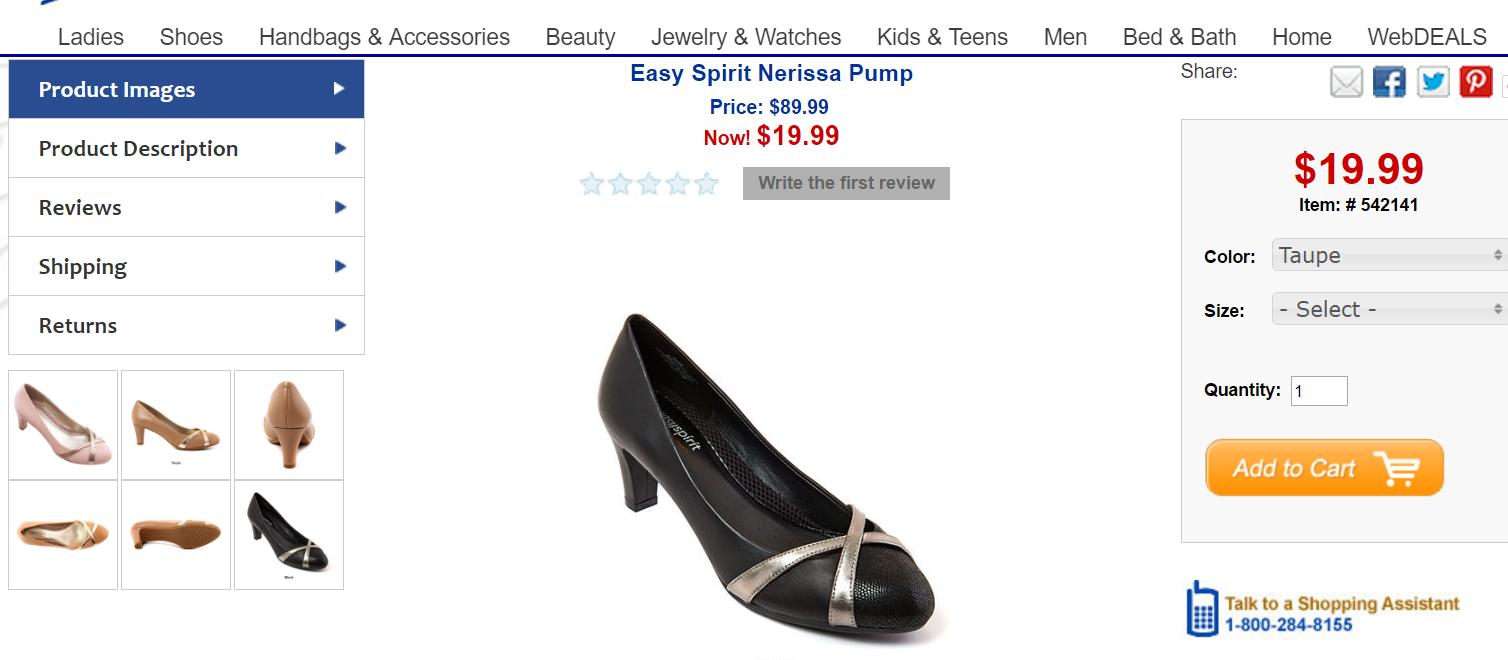Screen dimensions: 1508x660
Task: Share this shoe on Twitter
Action: [1433, 82]
